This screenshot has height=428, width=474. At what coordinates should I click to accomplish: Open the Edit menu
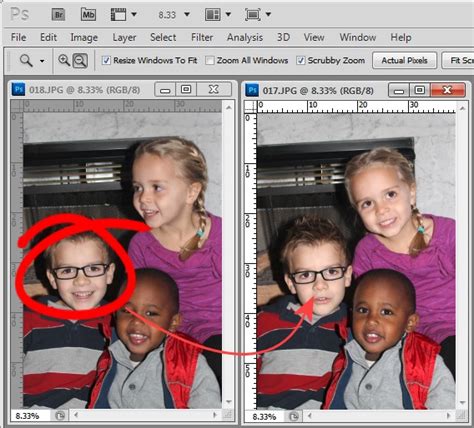click(48, 37)
